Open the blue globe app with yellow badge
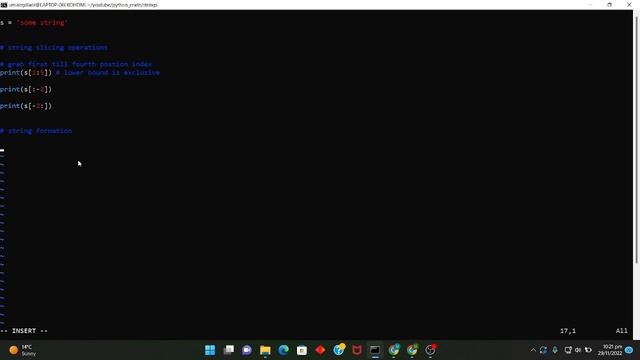This screenshot has width=640, height=360. pyautogui.click(x=339, y=349)
